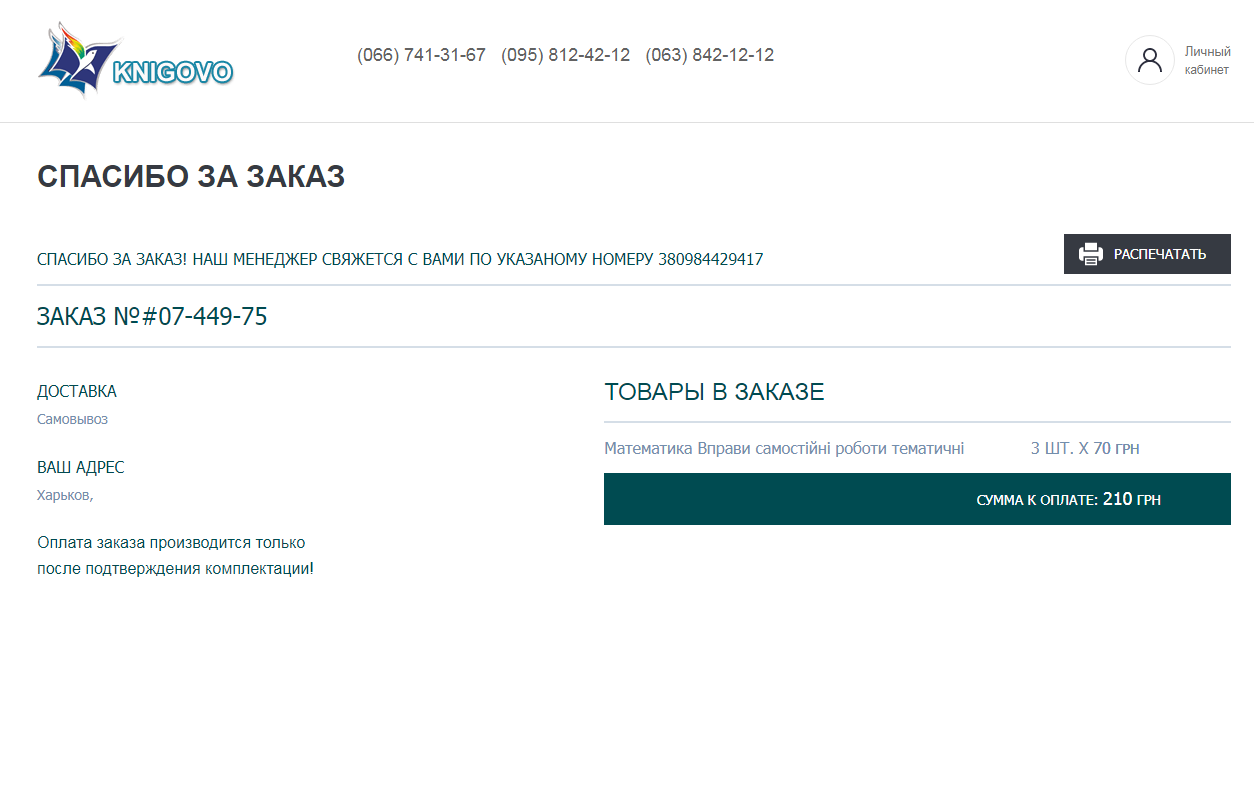Open product Математика Вправи самостійні роботи
Image resolution: width=1254 pixels, height=785 pixels.
(784, 448)
